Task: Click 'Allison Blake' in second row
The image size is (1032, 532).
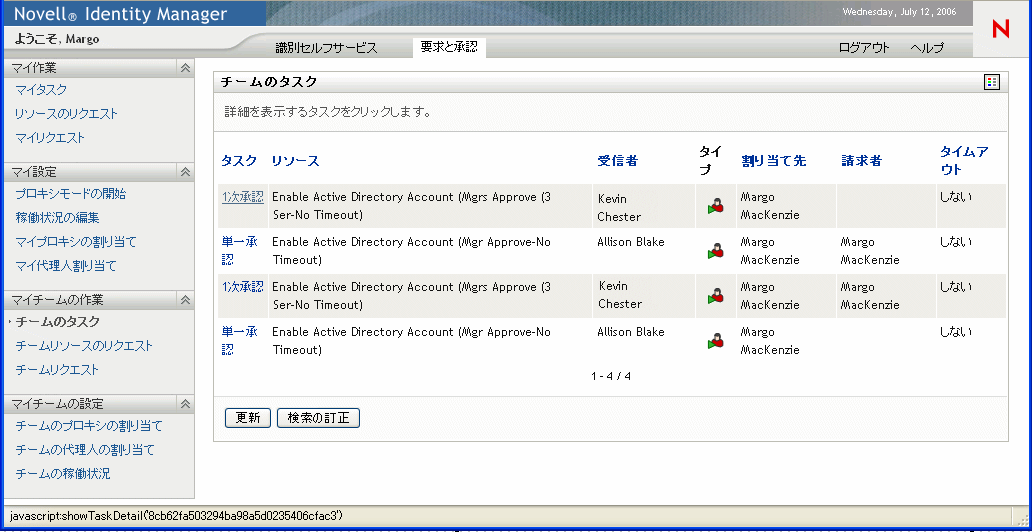Action: pyautogui.click(x=631, y=242)
